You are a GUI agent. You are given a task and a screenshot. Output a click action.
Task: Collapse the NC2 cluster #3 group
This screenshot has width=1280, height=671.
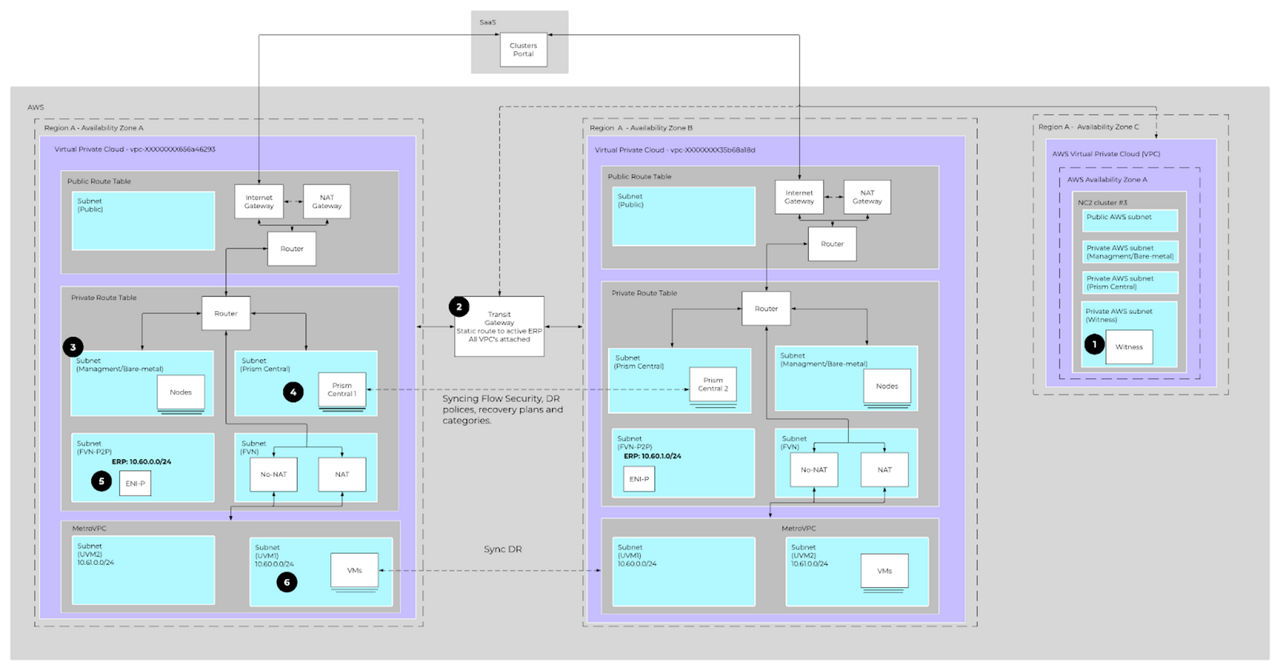click(1102, 202)
